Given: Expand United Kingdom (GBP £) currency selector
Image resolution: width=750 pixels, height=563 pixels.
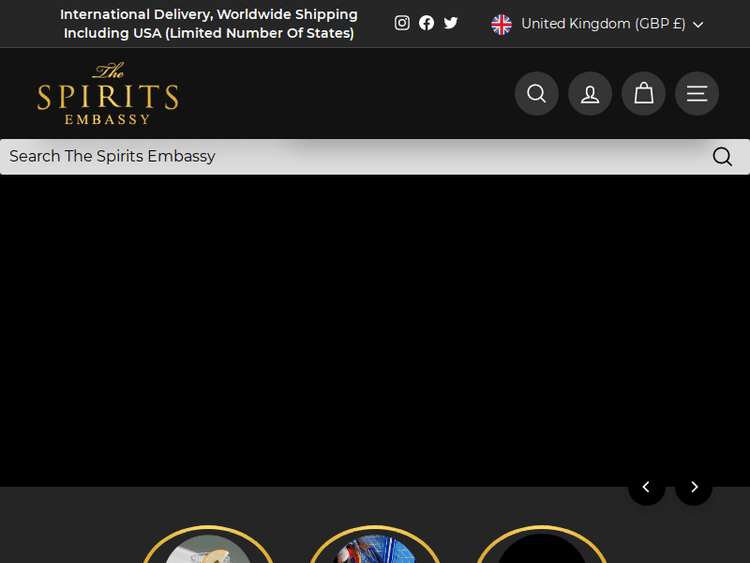Looking at the screenshot, I should (x=603, y=24).
